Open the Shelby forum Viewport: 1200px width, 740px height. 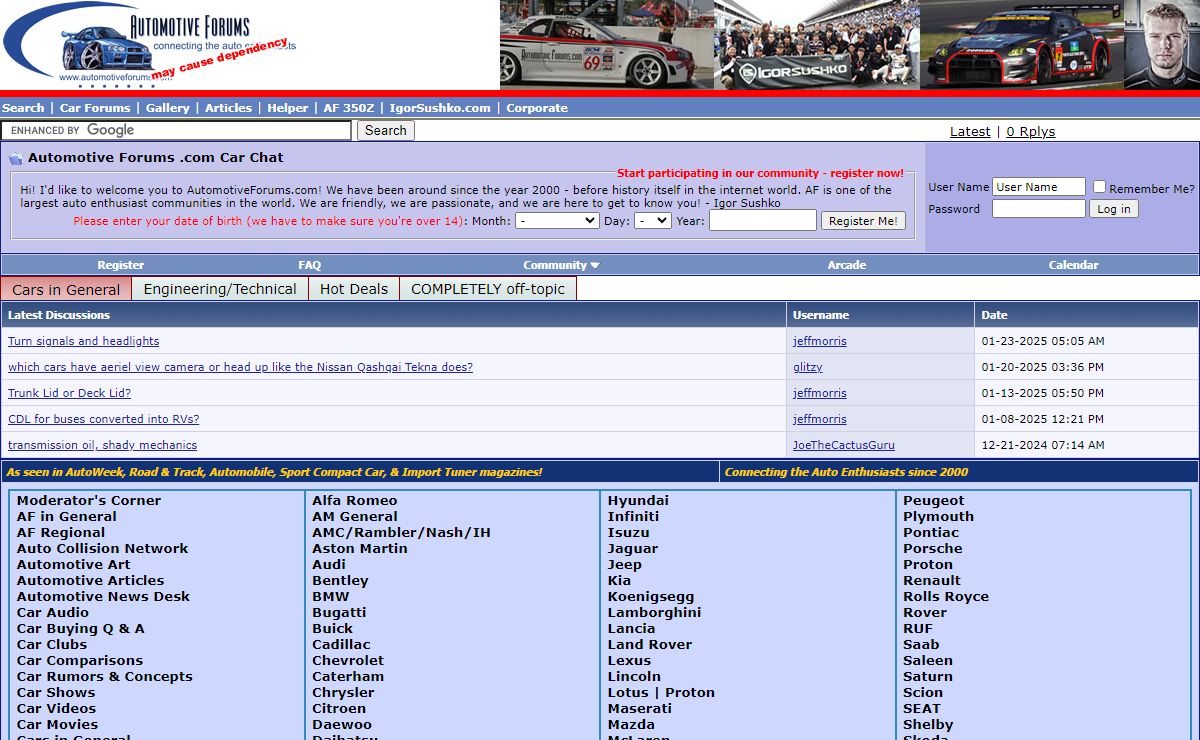coord(928,724)
